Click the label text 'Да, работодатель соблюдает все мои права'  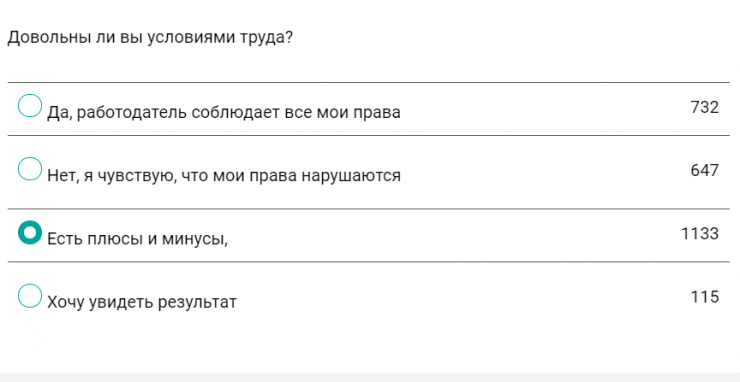[224, 112]
